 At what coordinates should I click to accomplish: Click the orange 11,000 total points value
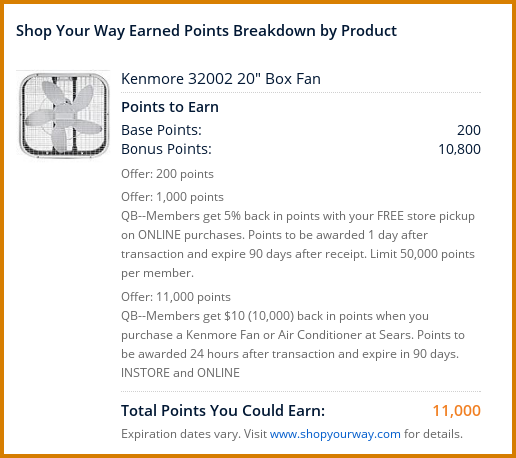[x=456, y=411]
